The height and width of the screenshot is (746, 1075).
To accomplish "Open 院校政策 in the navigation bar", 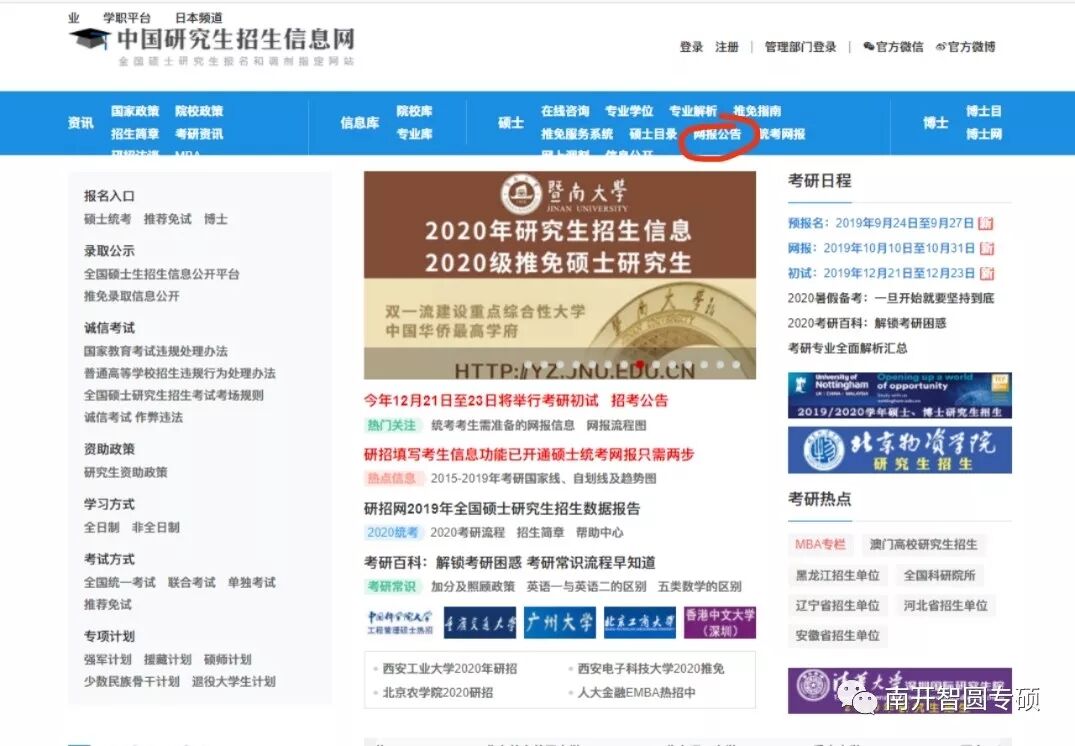I will pyautogui.click(x=199, y=111).
